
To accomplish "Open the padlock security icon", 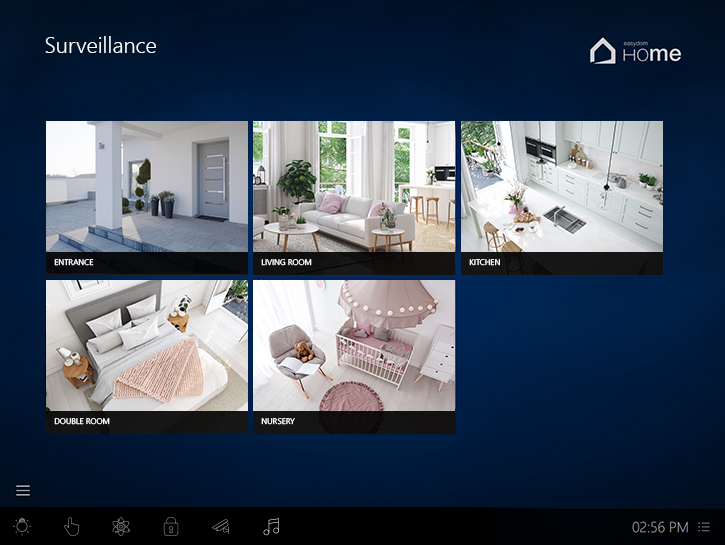I will [171, 527].
